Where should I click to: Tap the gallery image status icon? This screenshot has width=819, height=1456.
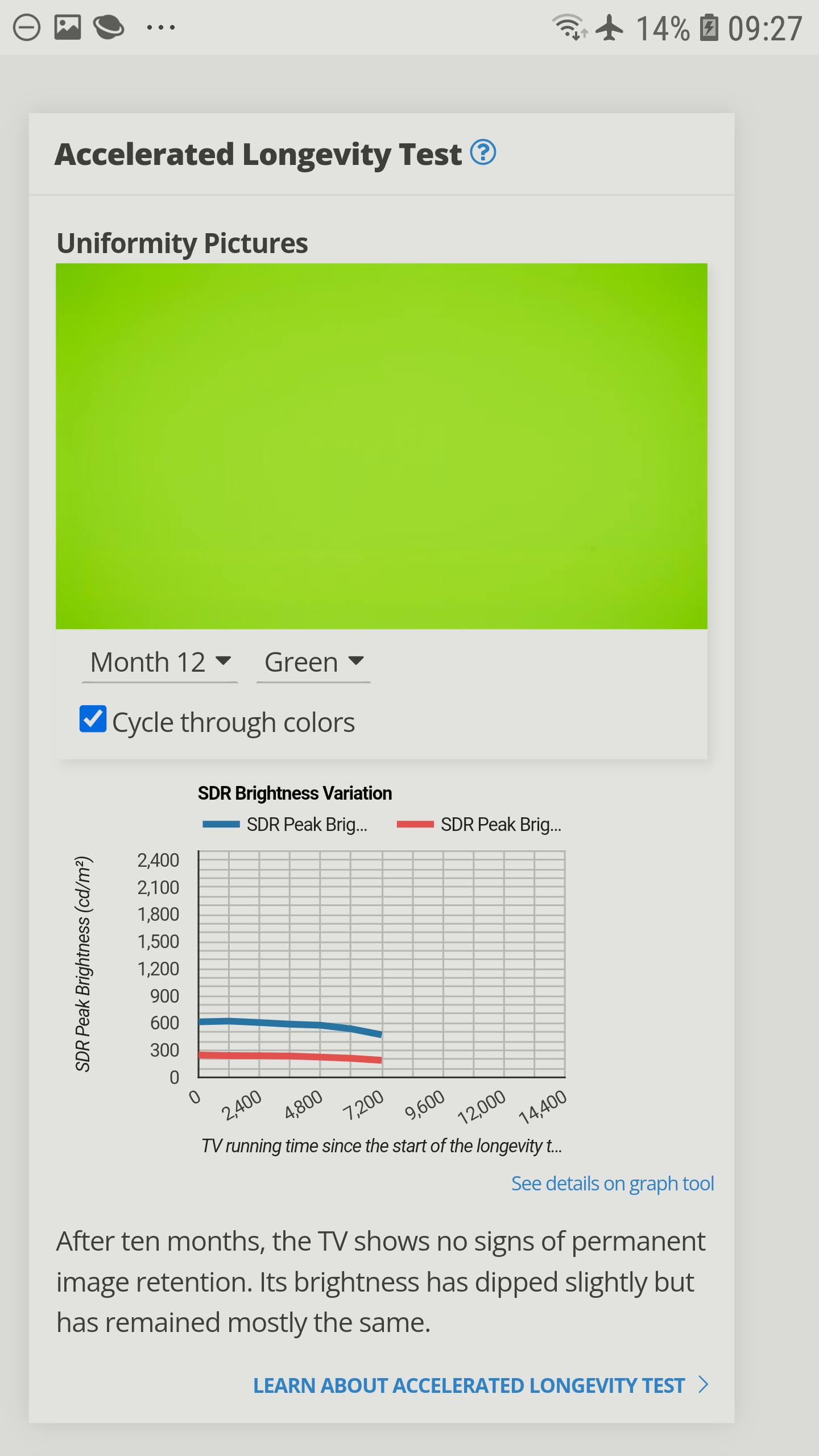coord(67,28)
